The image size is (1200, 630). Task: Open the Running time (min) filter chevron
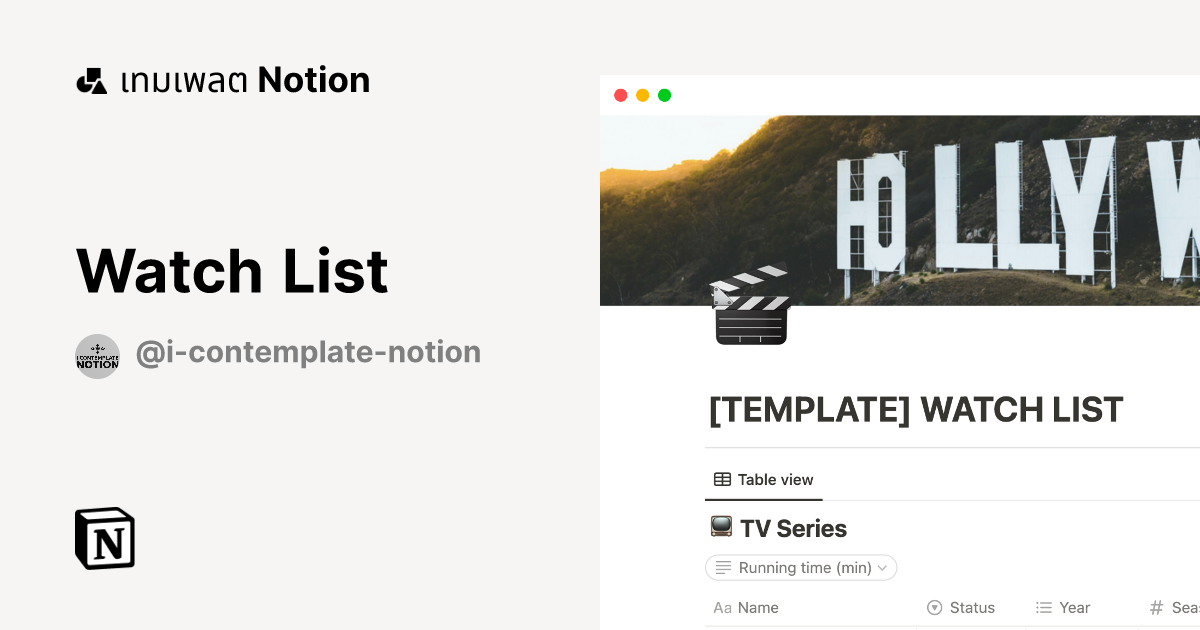click(884, 567)
